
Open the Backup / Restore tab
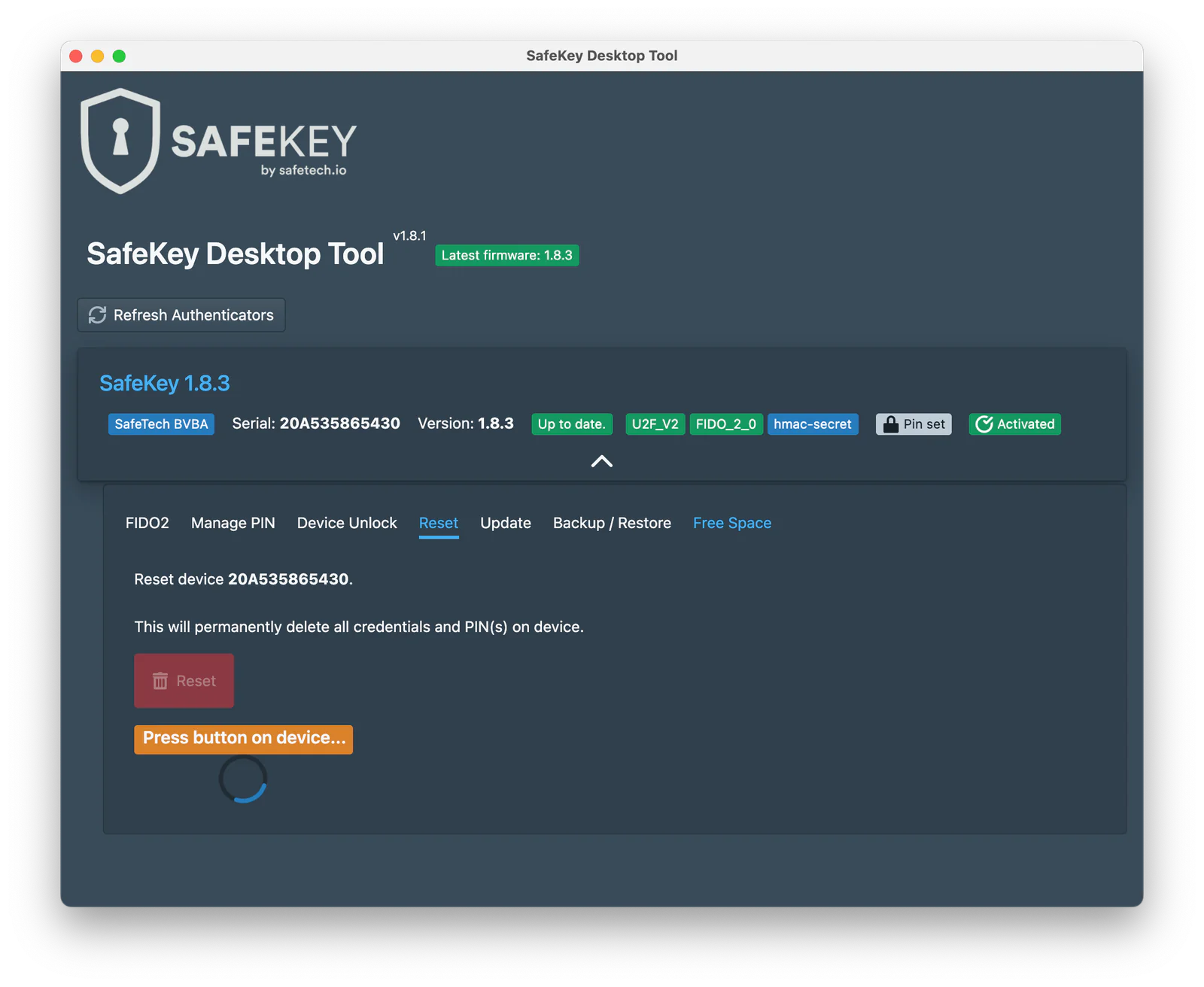[x=612, y=523]
